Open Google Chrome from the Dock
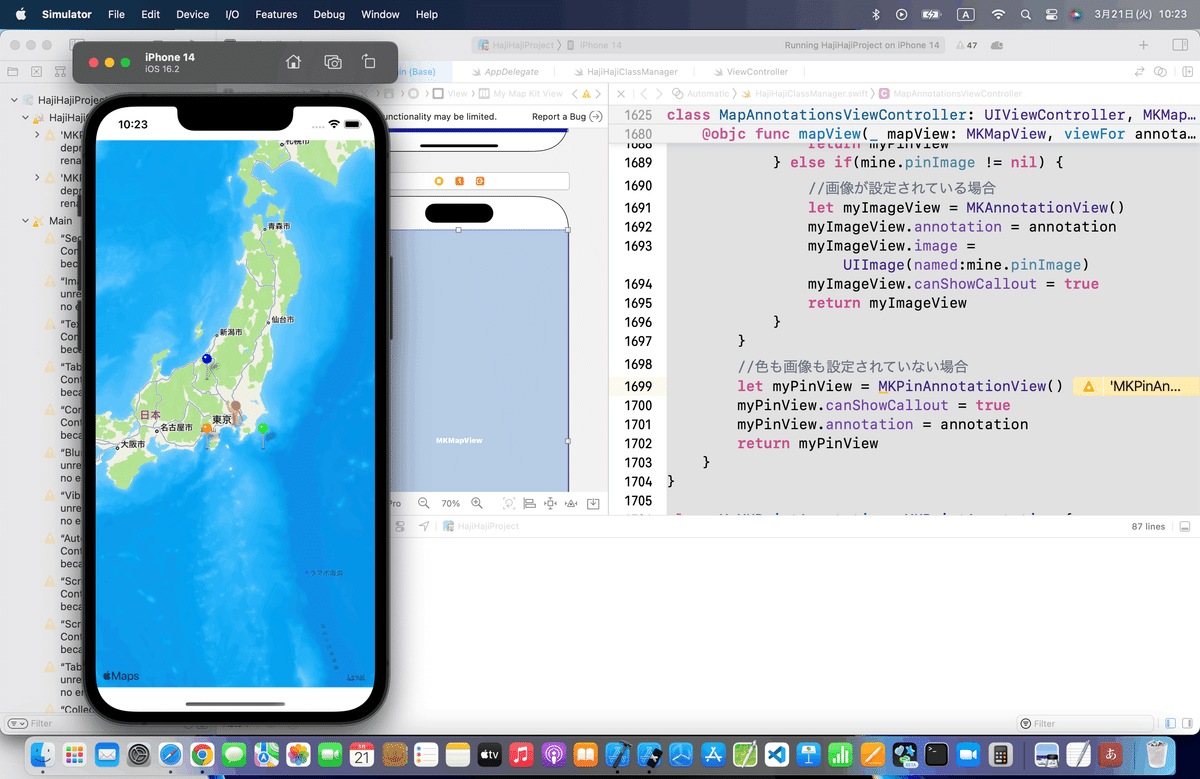 pyautogui.click(x=203, y=754)
